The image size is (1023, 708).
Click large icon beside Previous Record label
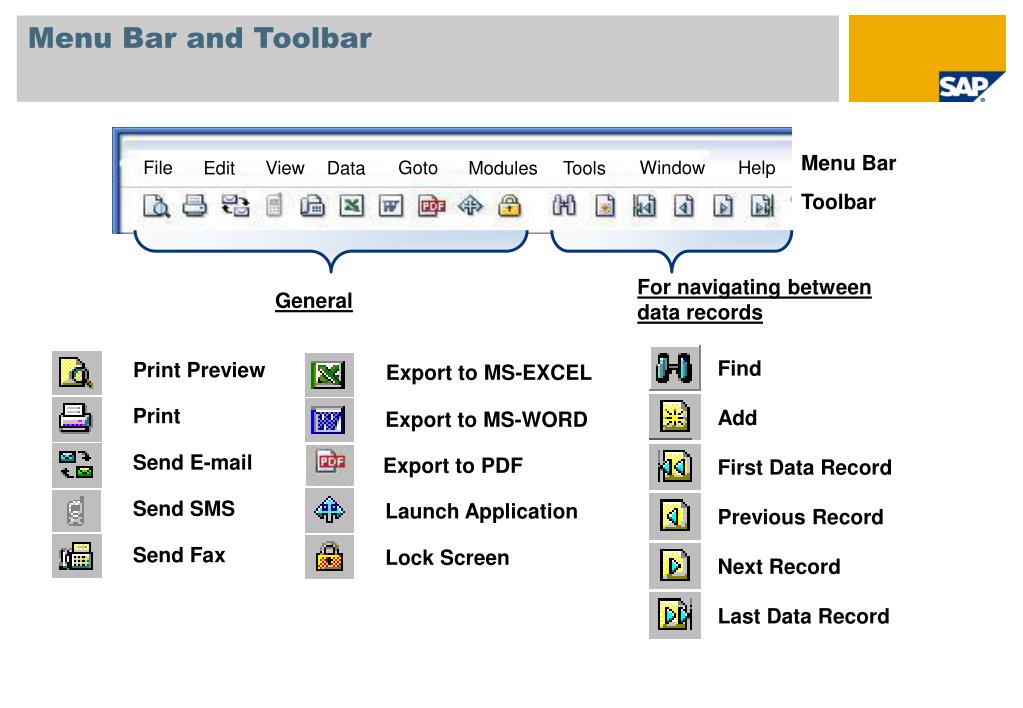tap(675, 516)
